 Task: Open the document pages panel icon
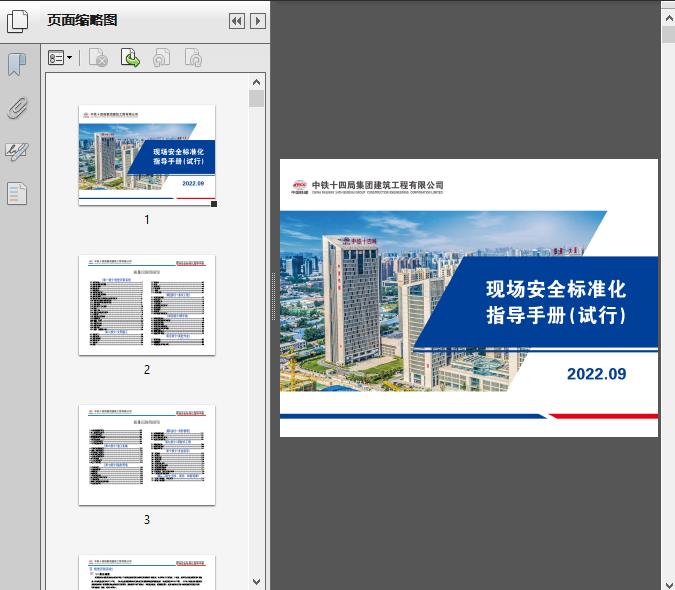(x=17, y=194)
